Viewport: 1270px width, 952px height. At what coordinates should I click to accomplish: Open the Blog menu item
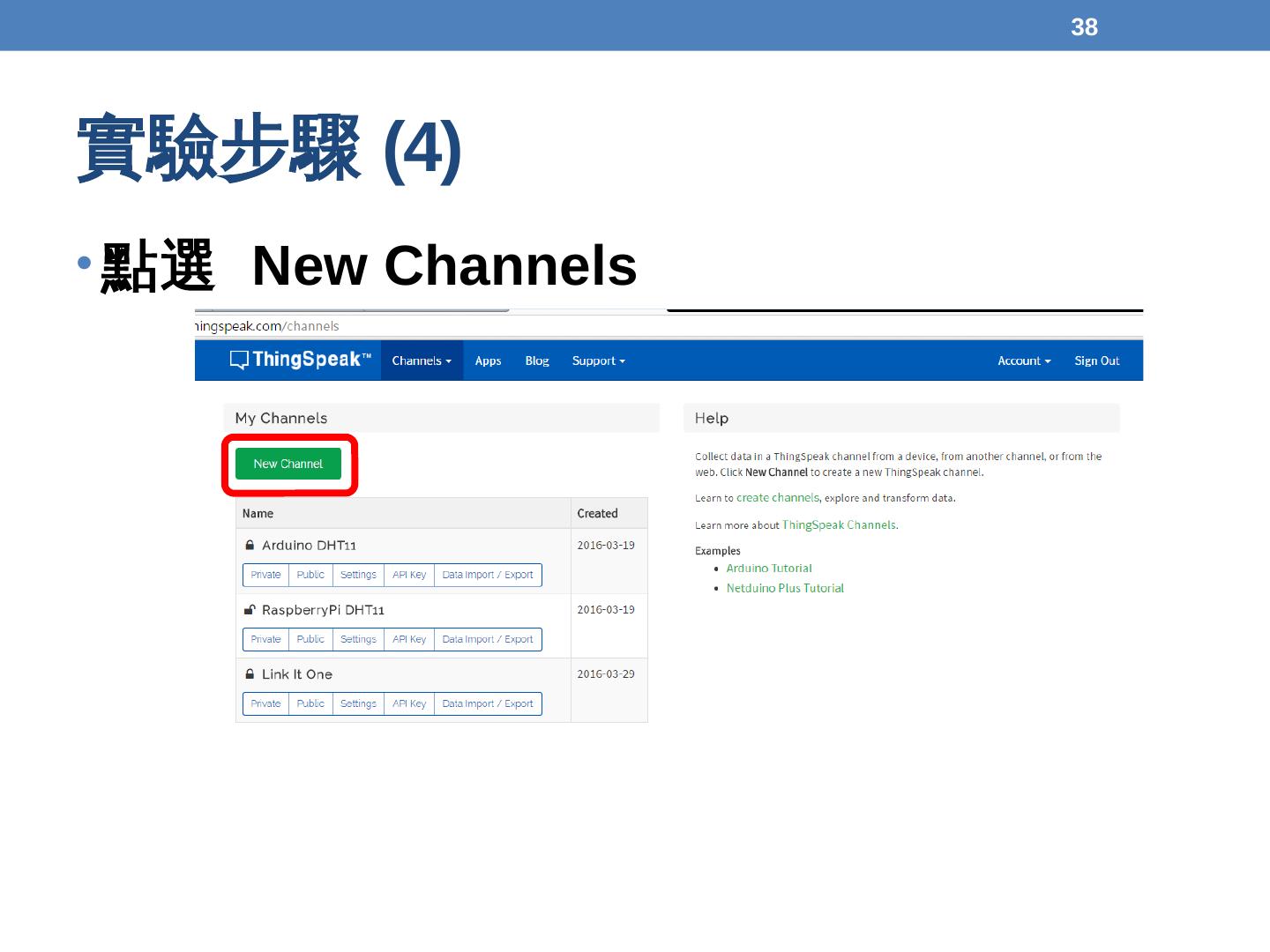coord(537,361)
